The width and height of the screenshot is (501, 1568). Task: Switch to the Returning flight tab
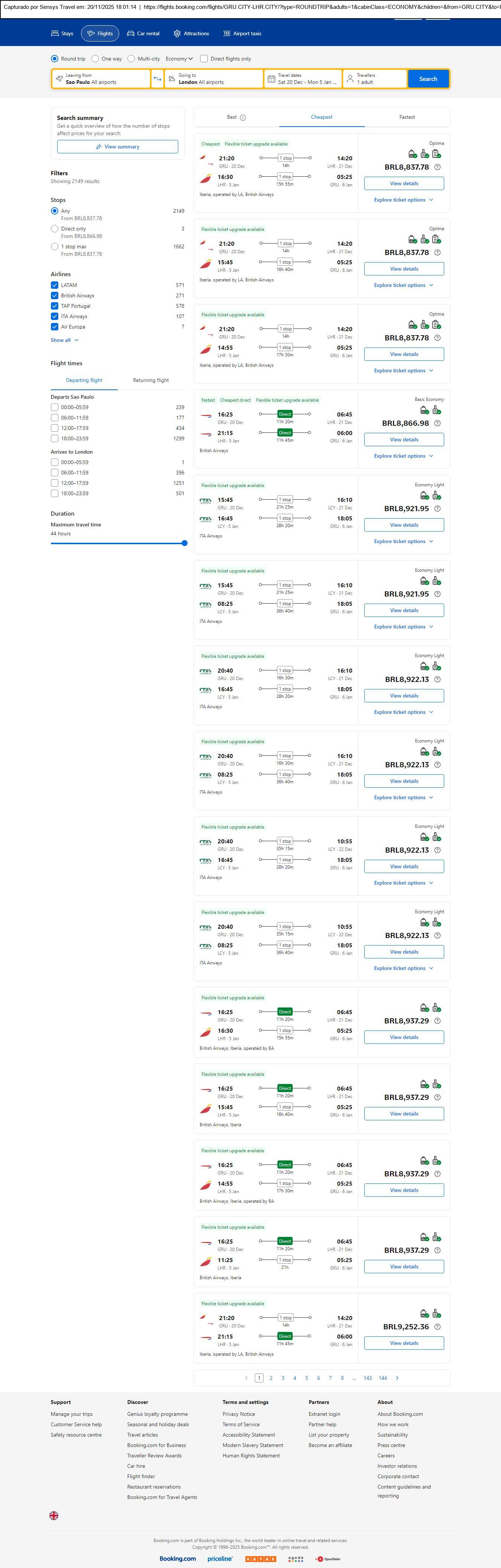151,380
